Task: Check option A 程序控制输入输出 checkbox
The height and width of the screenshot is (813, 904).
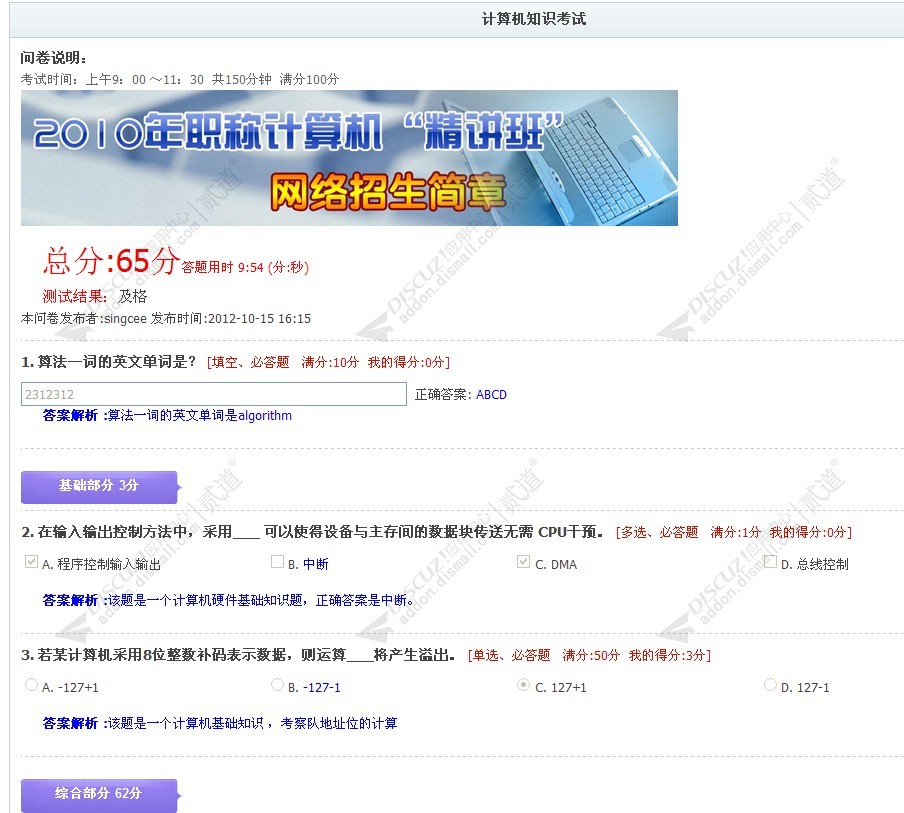Action: pos(31,562)
